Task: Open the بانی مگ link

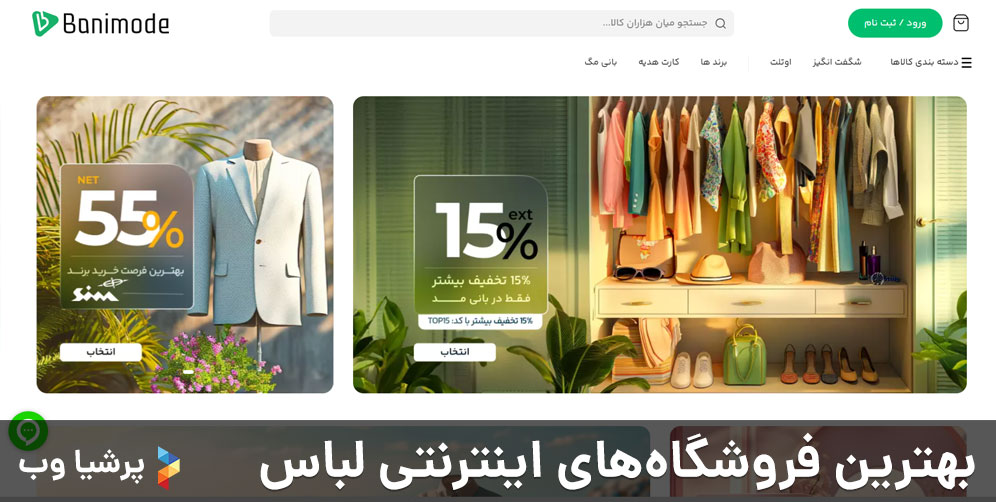Action: [x=601, y=62]
